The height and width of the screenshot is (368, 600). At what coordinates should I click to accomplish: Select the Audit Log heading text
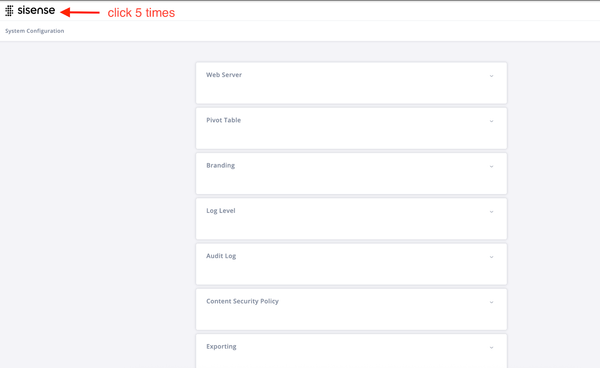(x=221, y=256)
